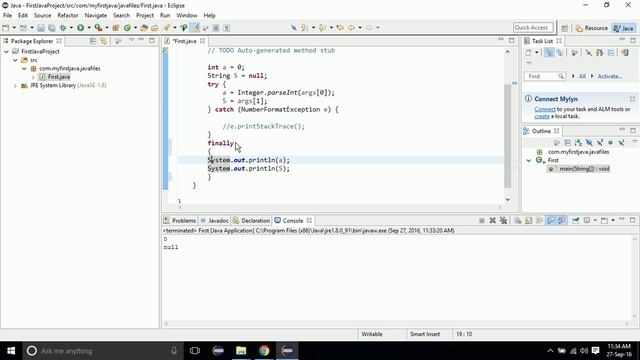The height and width of the screenshot is (360, 640).
Task: Click the editor vertical scrollbar thumb
Action: pos(508,136)
